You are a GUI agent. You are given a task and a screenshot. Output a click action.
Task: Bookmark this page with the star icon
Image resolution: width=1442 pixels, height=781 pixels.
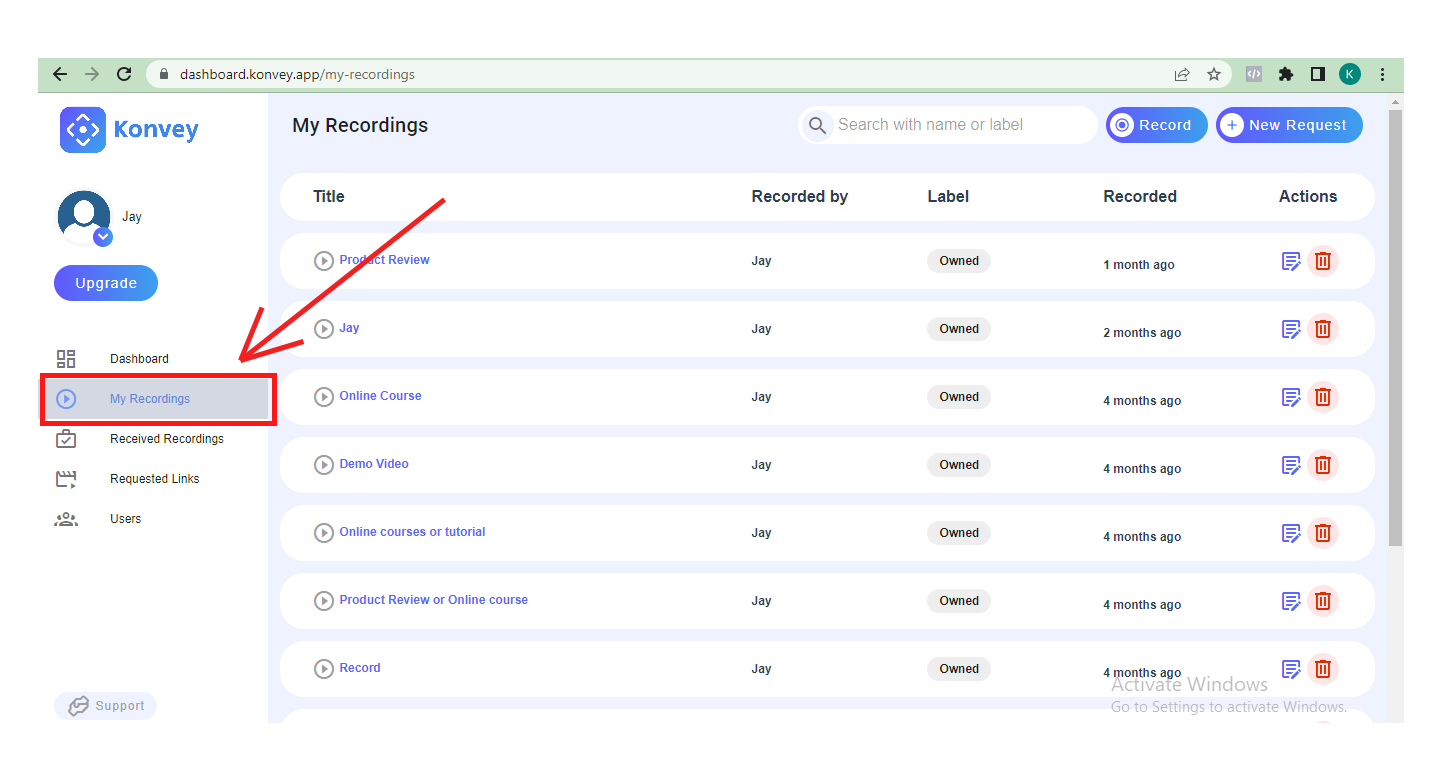click(1214, 74)
